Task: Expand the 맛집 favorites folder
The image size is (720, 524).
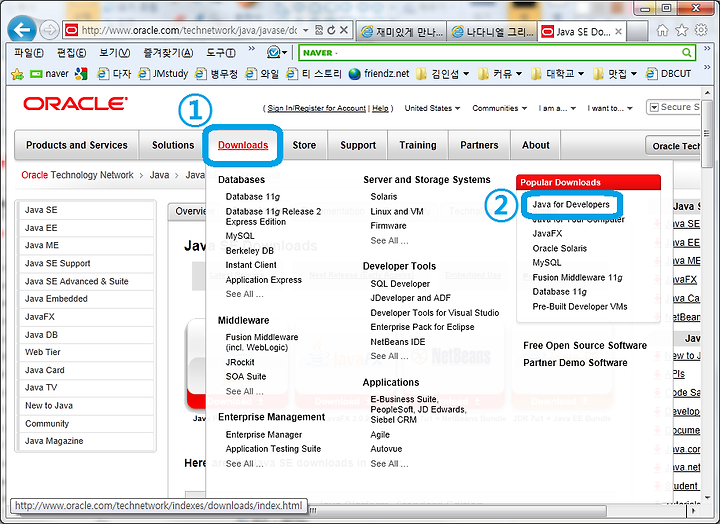Action: tap(615, 73)
